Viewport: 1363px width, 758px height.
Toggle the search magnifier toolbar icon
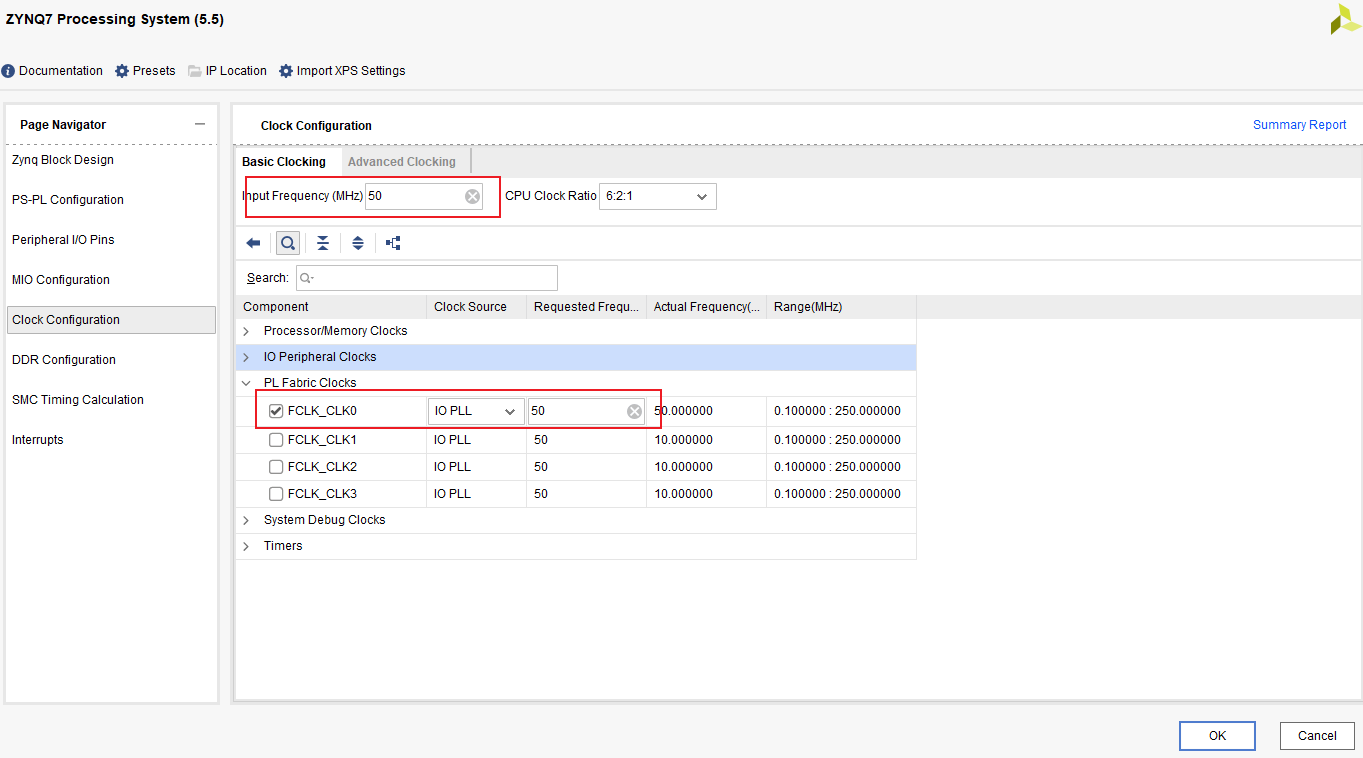pos(288,243)
